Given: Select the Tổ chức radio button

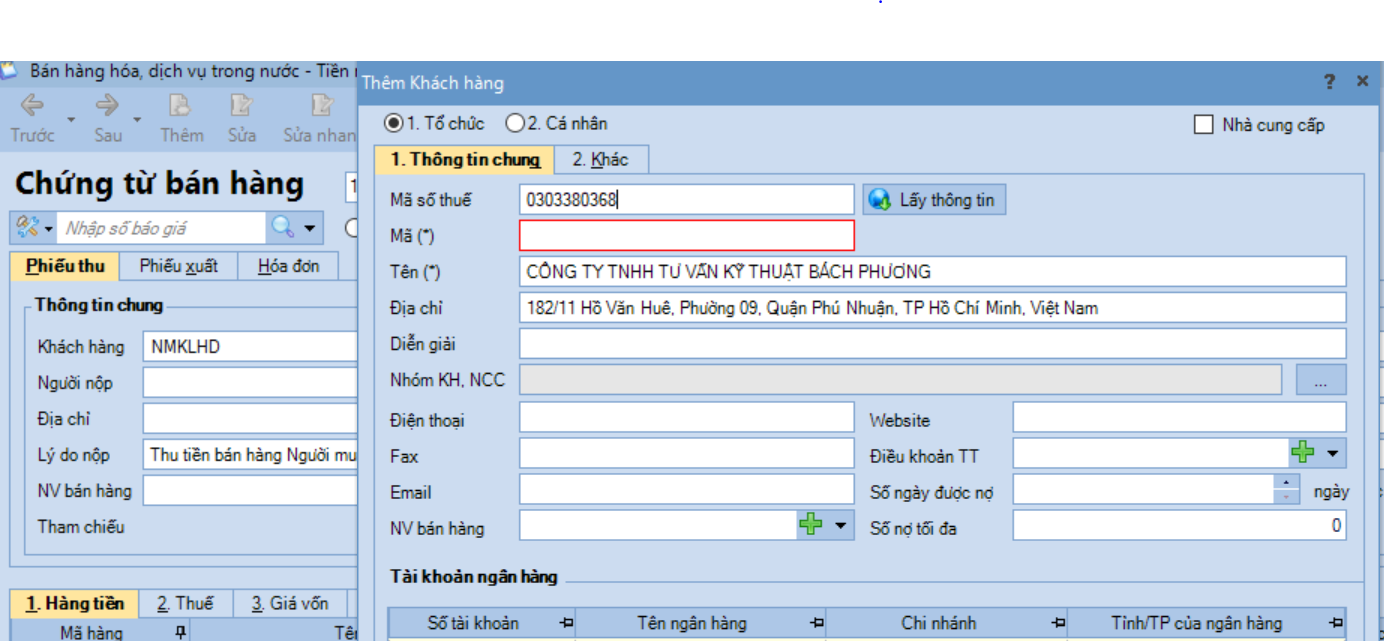Looking at the screenshot, I should [x=394, y=123].
